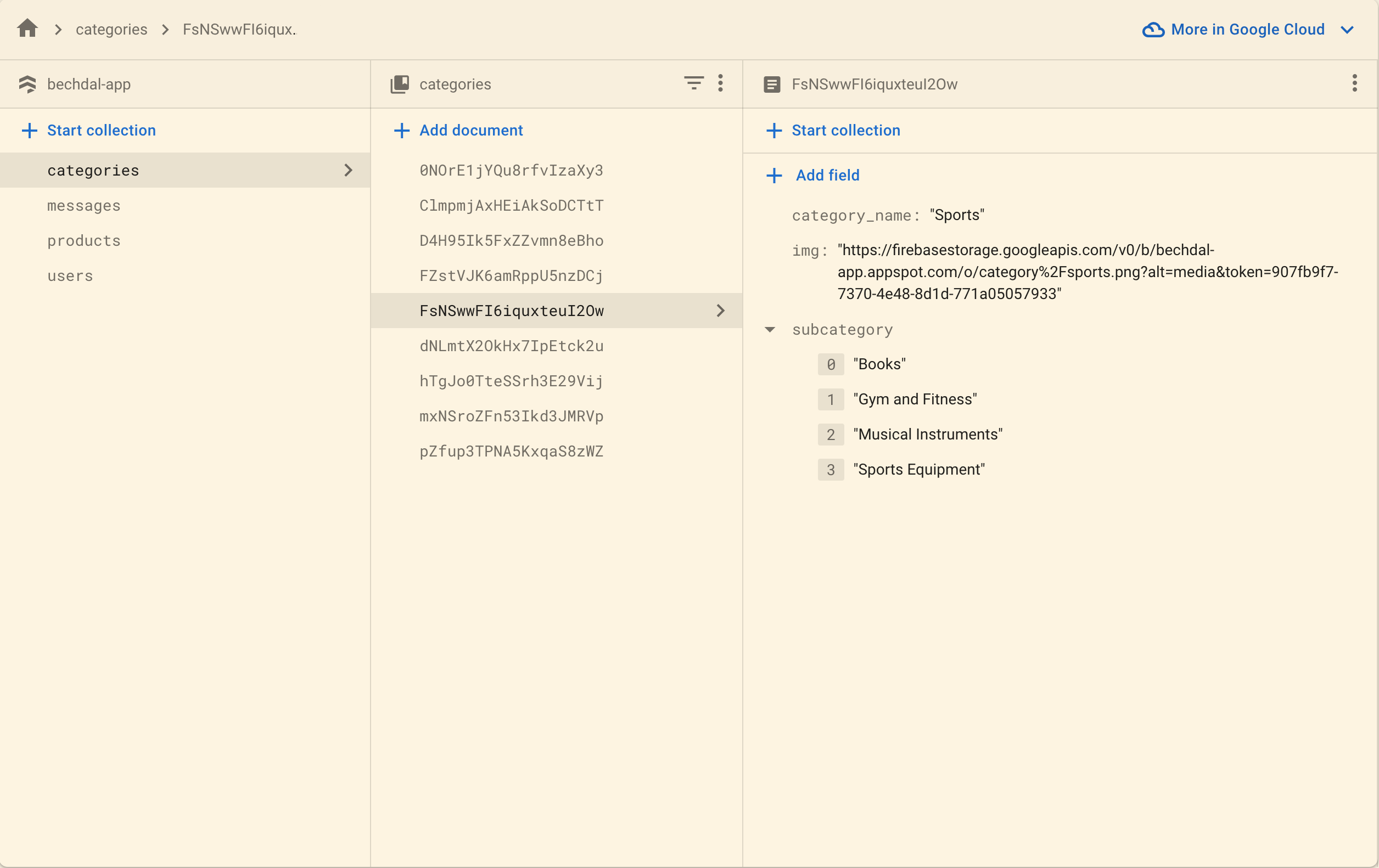Select the products collection
Image resolution: width=1379 pixels, height=868 pixels.
pyautogui.click(x=84, y=241)
